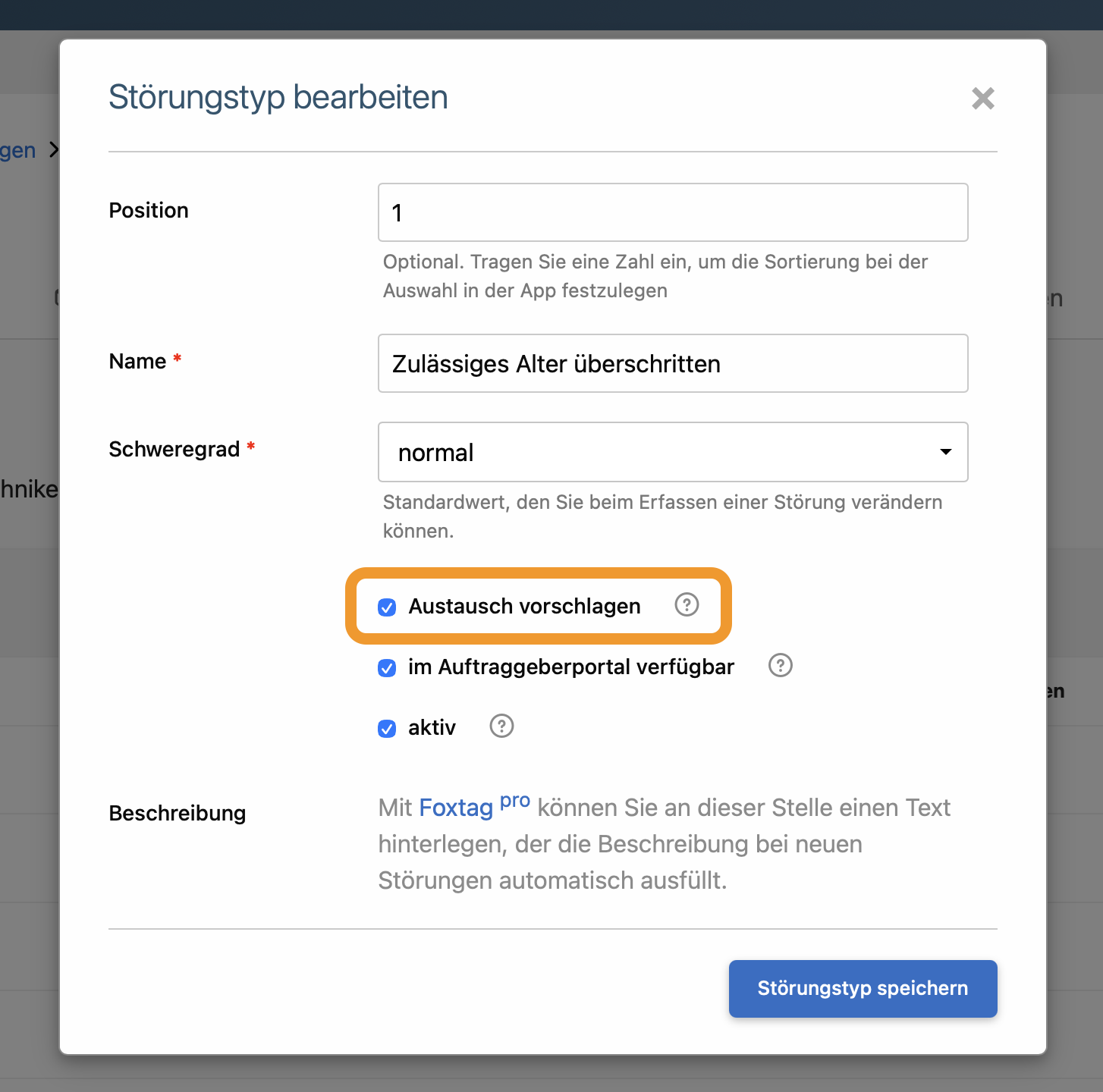The image size is (1103, 1092).
Task: Click the breadcrumb chevron behind the dialog
Action: [53, 150]
